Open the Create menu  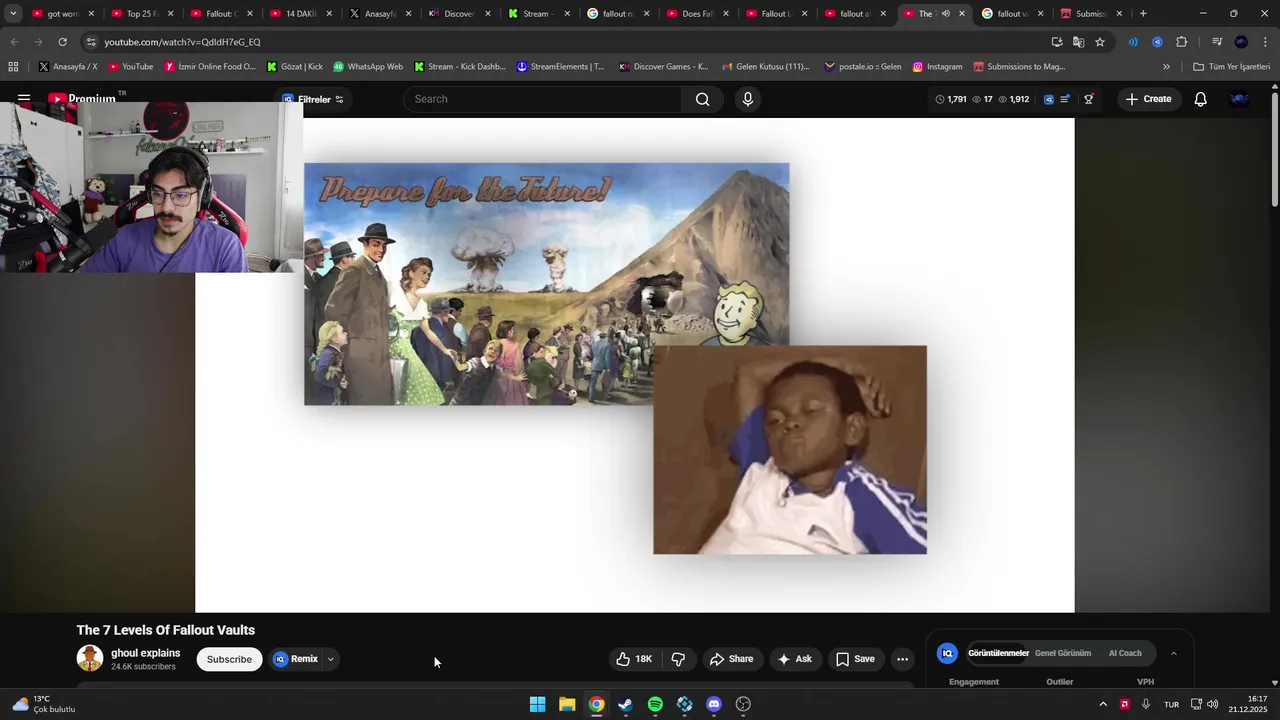(x=1148, y=99)
